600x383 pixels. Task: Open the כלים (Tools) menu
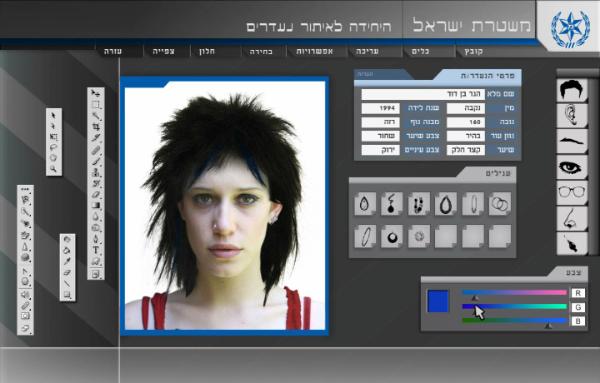[x=421, y=51]
